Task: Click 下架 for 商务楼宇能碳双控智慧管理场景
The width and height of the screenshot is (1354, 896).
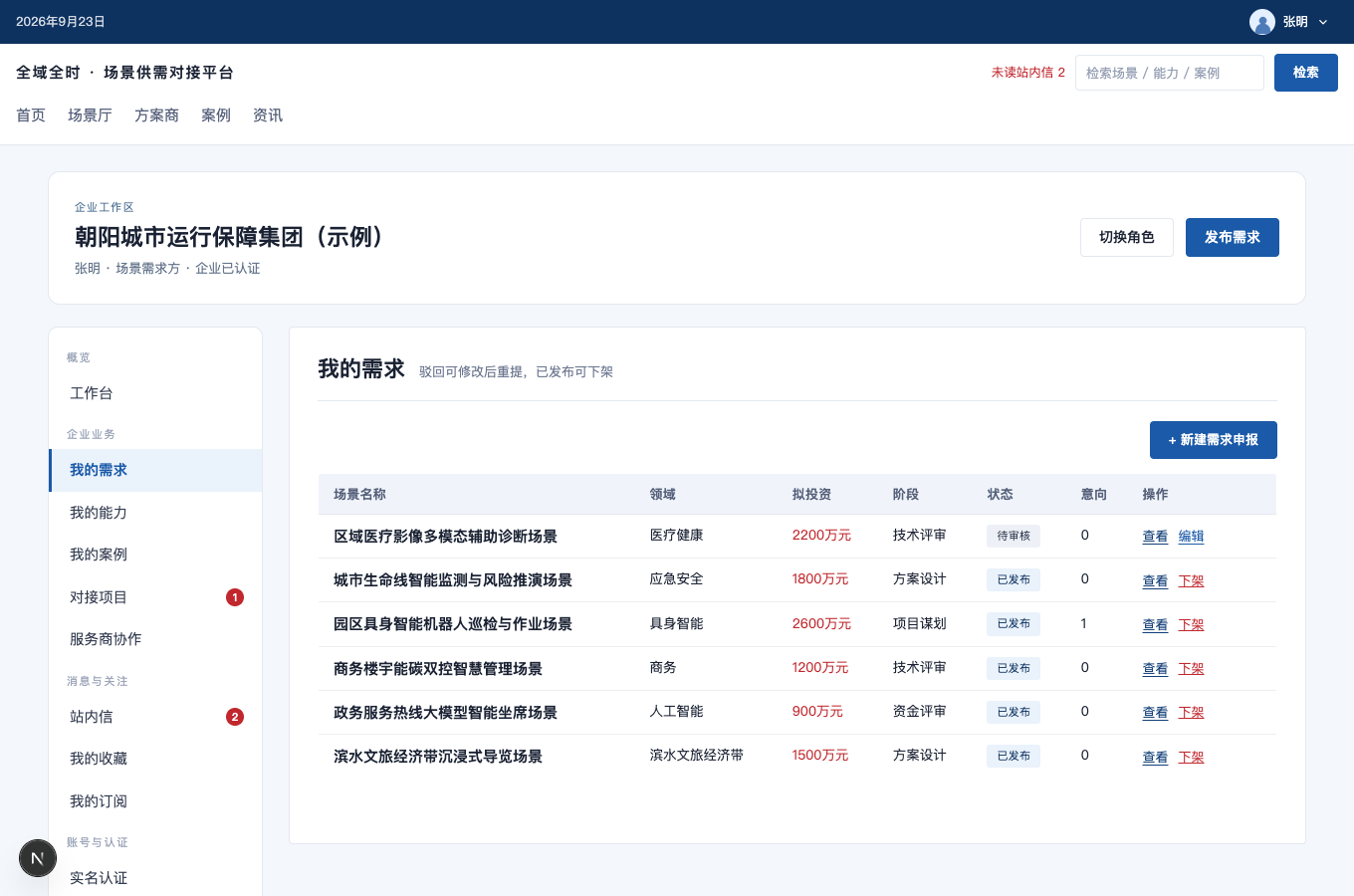Action: [1191, 669]
